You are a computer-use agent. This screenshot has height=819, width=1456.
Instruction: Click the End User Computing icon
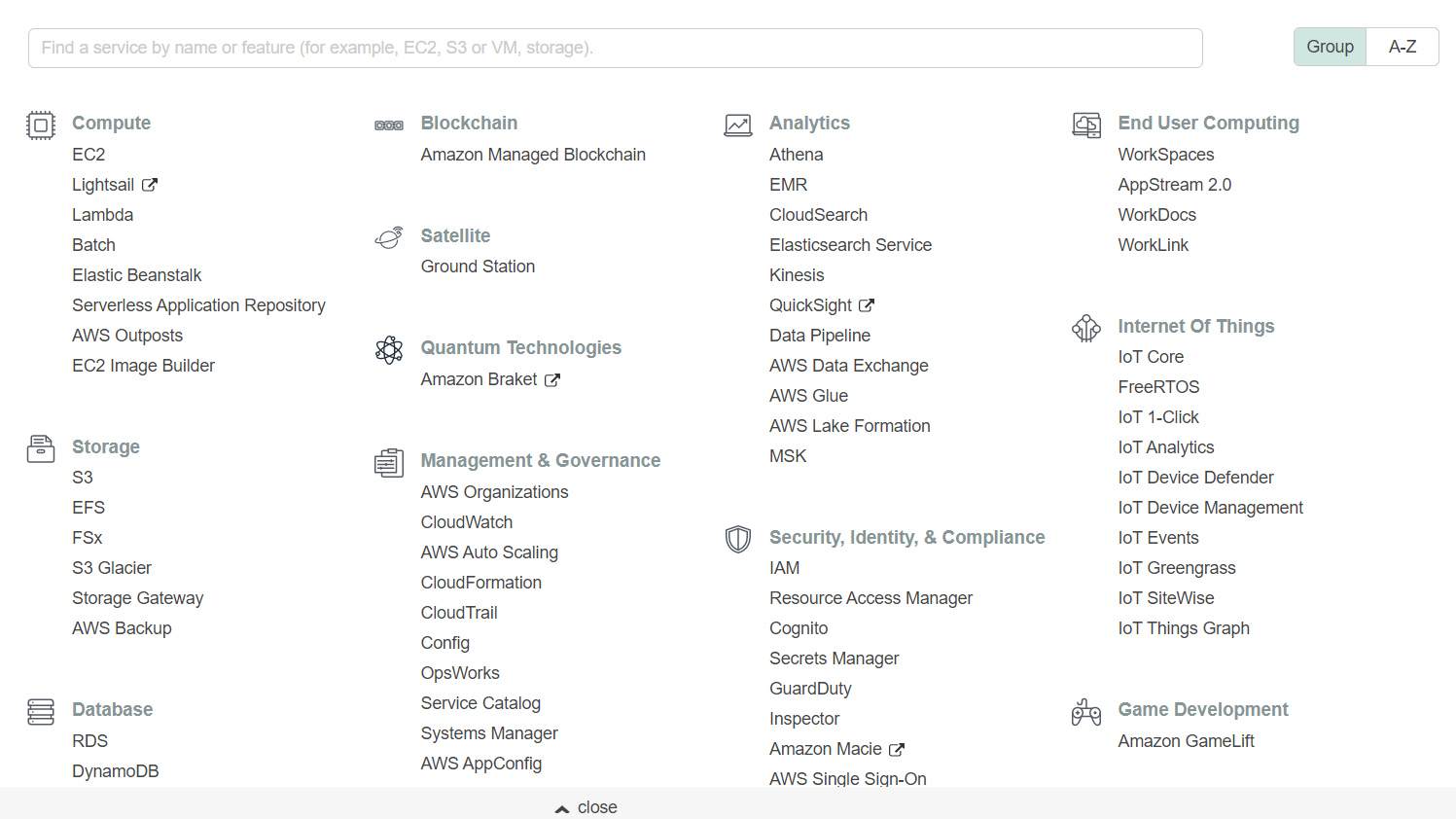[x=1086, y=125]
